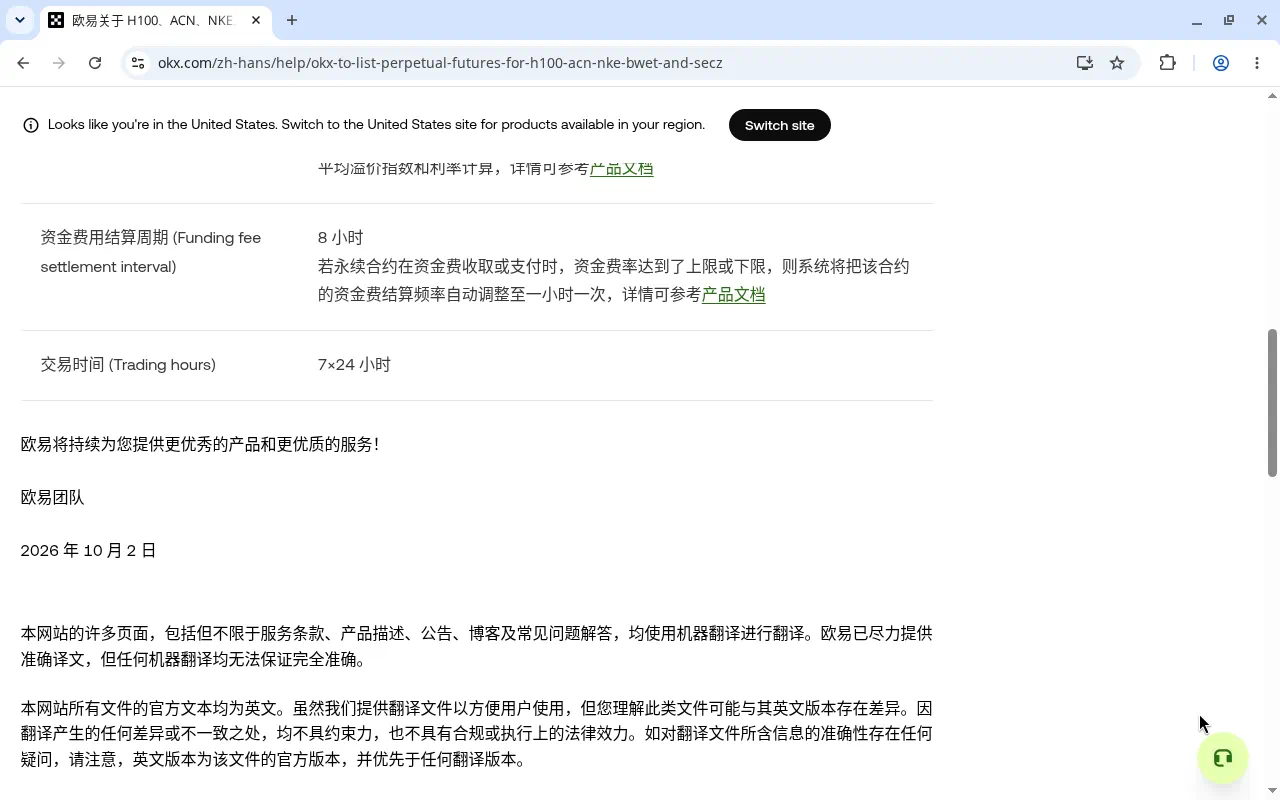Screen dimensions: 1280x800
Task: Click the date '2026 年 10 月 2 日'
Action: coord(88,550)
